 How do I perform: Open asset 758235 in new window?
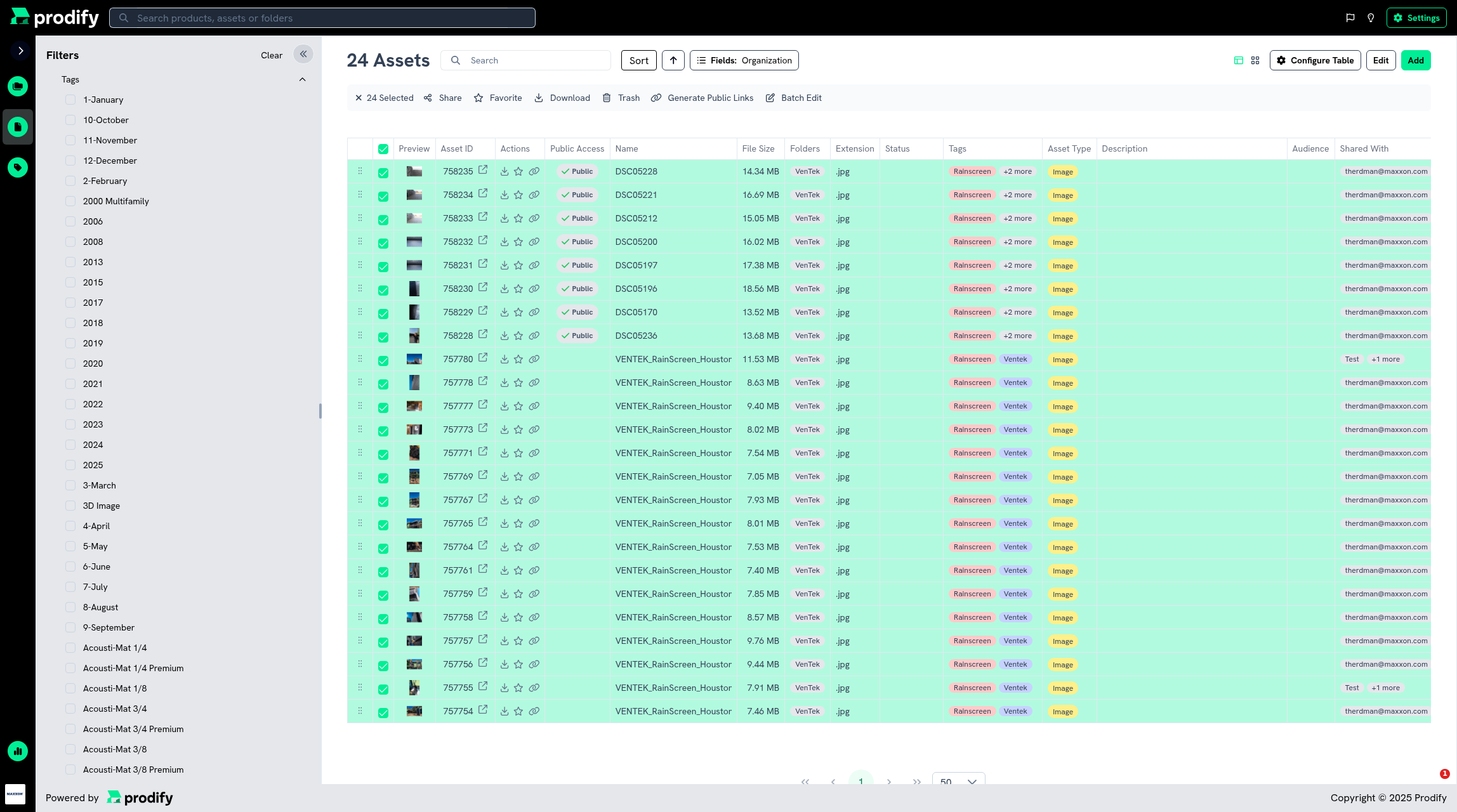pyautogui.click(x=483, y=170)
